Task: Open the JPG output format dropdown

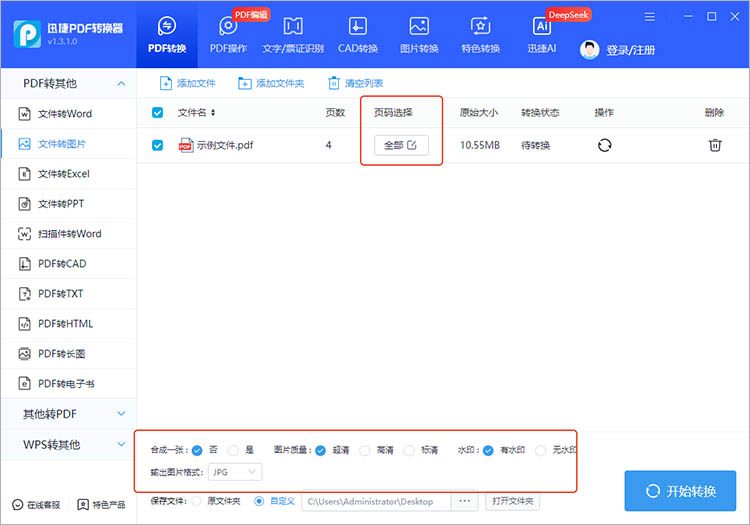Action: pos(235,472)
